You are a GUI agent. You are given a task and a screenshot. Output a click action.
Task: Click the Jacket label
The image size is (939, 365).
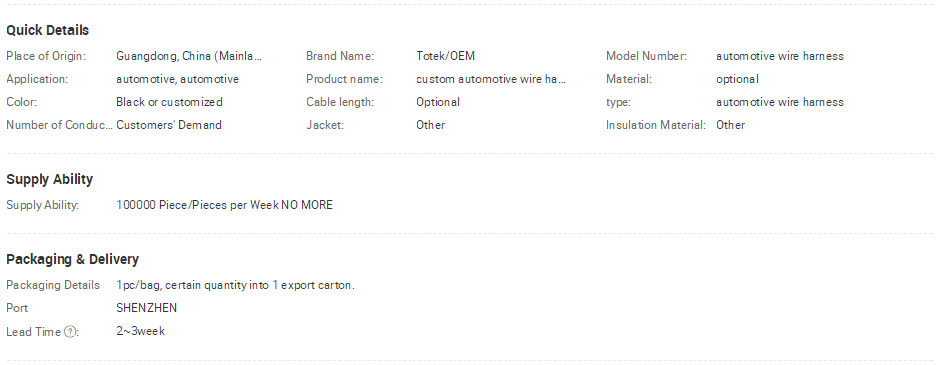click(x=325, y=125)
